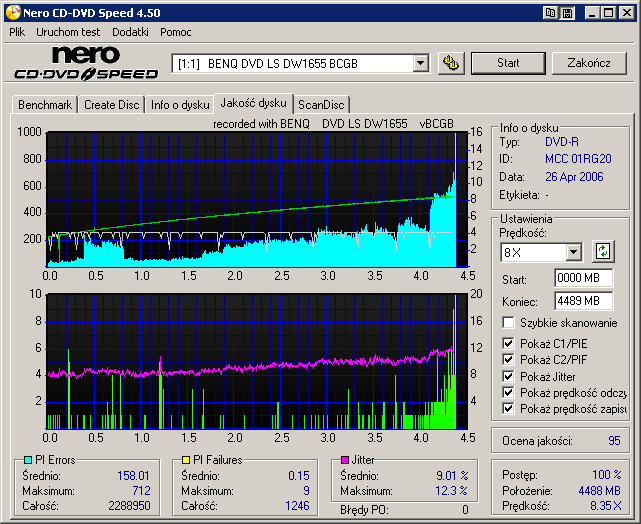This screenshot has width=641, height=524.
Task: Click the PIF and jitter graph area
Action: tap(257, 361)
